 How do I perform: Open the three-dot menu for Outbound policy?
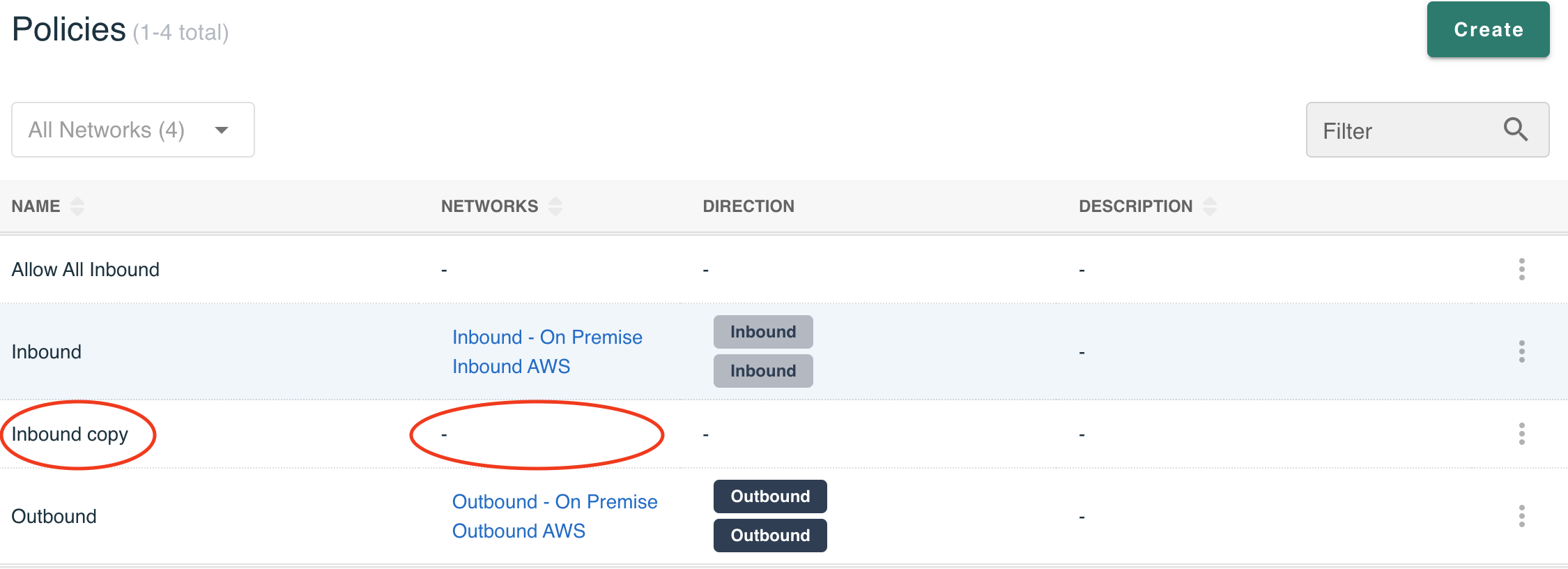(x=1521, y=516)
